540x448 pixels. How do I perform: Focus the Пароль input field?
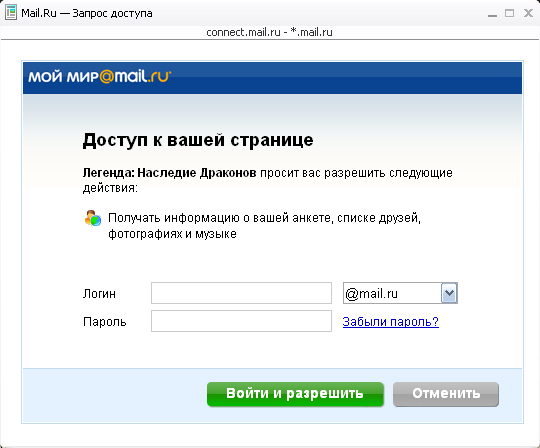coord(241,321)
